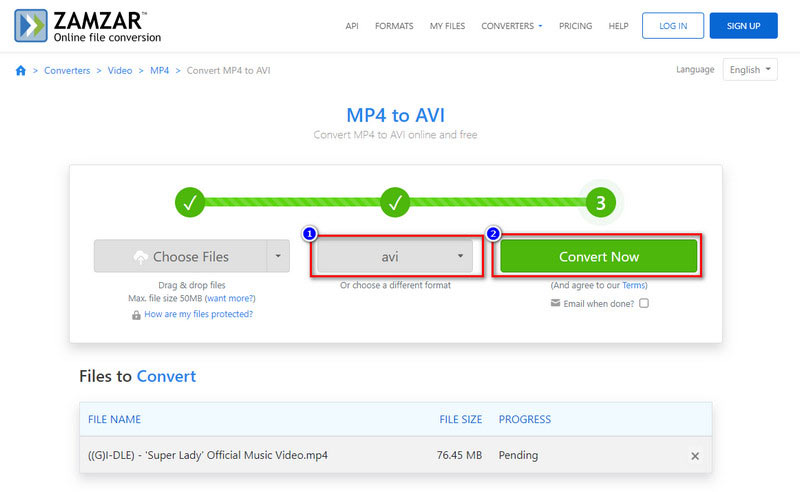Click the envelope icon near Email when done

[x=555, y=303]
